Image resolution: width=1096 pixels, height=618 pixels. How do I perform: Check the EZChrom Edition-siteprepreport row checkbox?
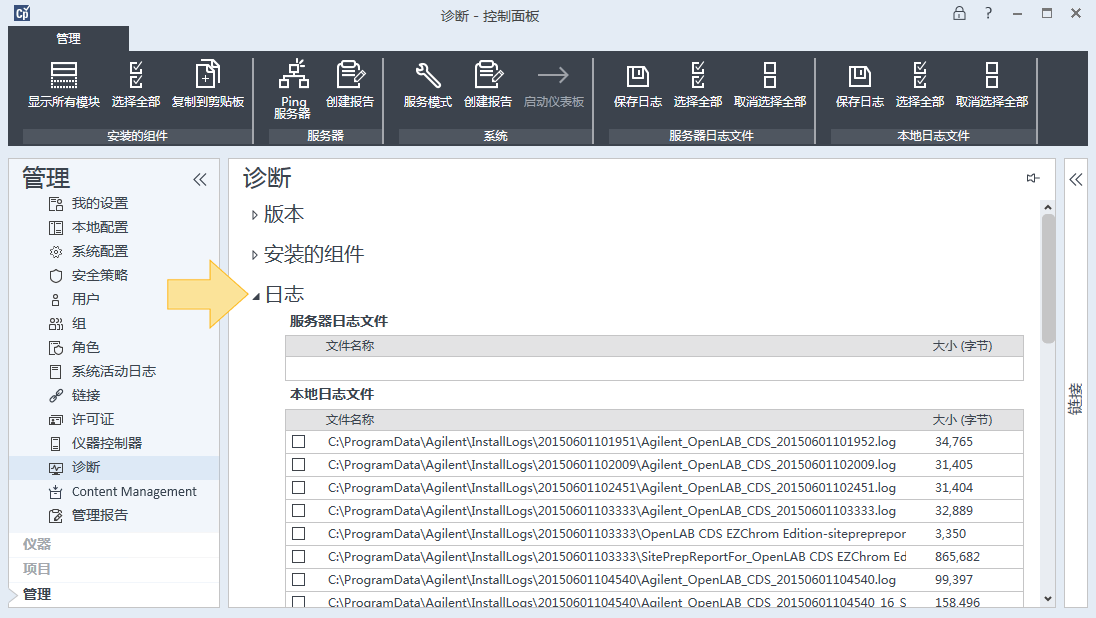click(x=298, y=534)
